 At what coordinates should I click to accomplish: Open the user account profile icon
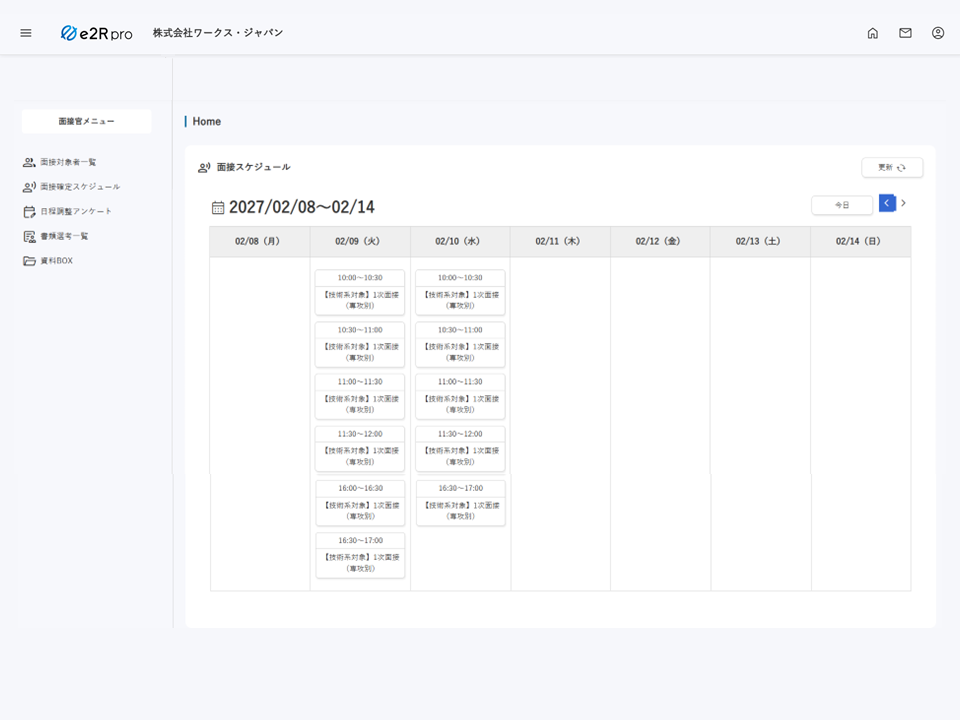[938, 33]
